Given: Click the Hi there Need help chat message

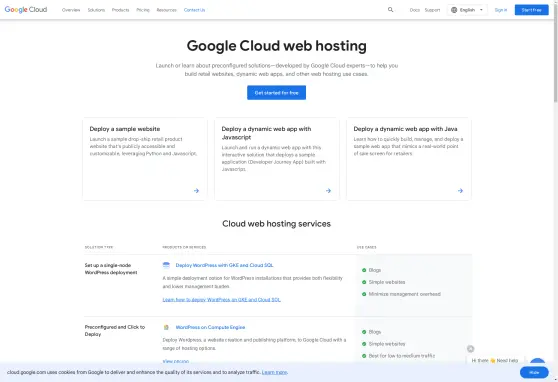Looking at the screenshot, I should (x=495, y=360).
